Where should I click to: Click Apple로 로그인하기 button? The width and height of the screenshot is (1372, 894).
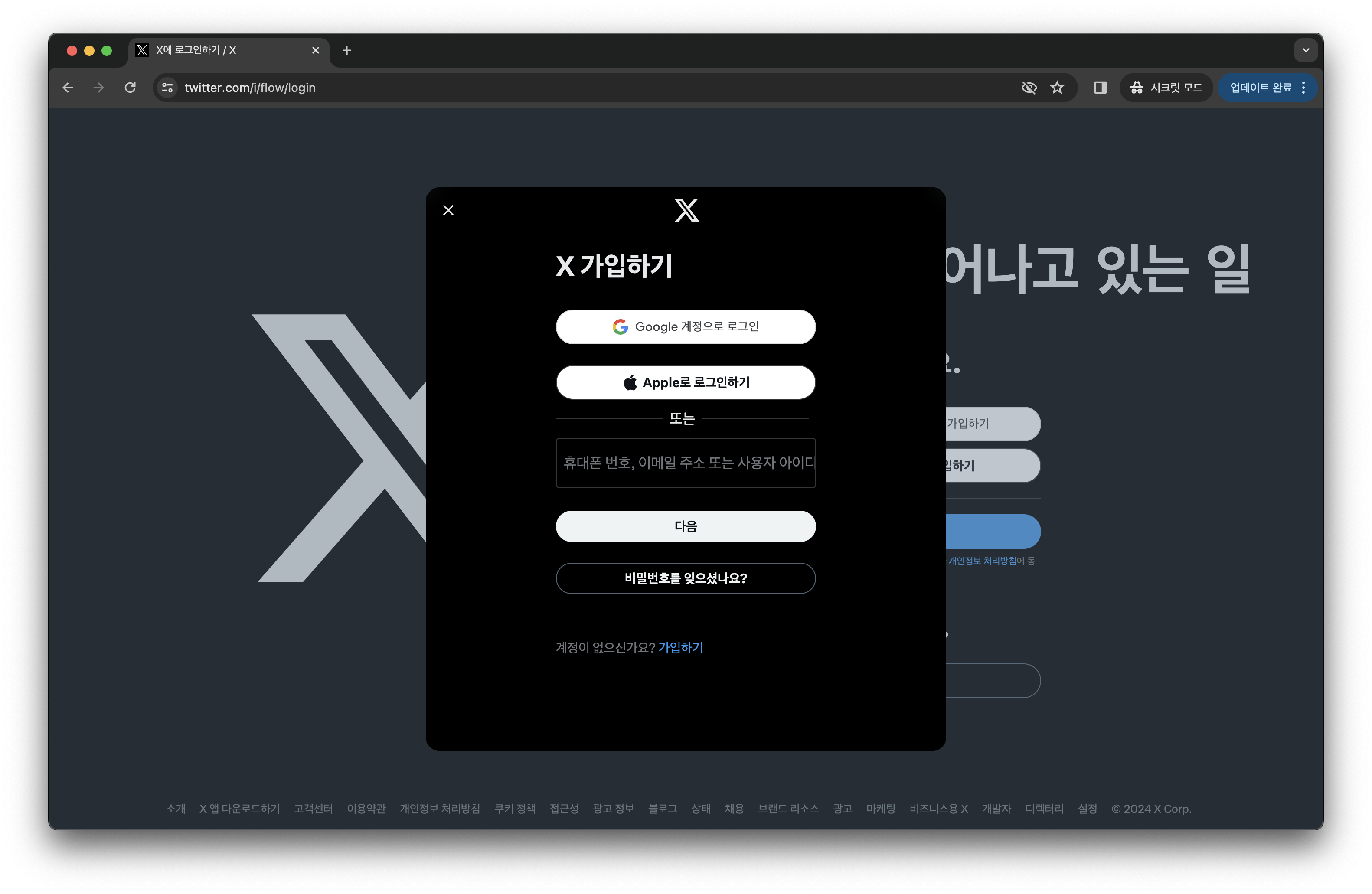[x=686, y=382]
